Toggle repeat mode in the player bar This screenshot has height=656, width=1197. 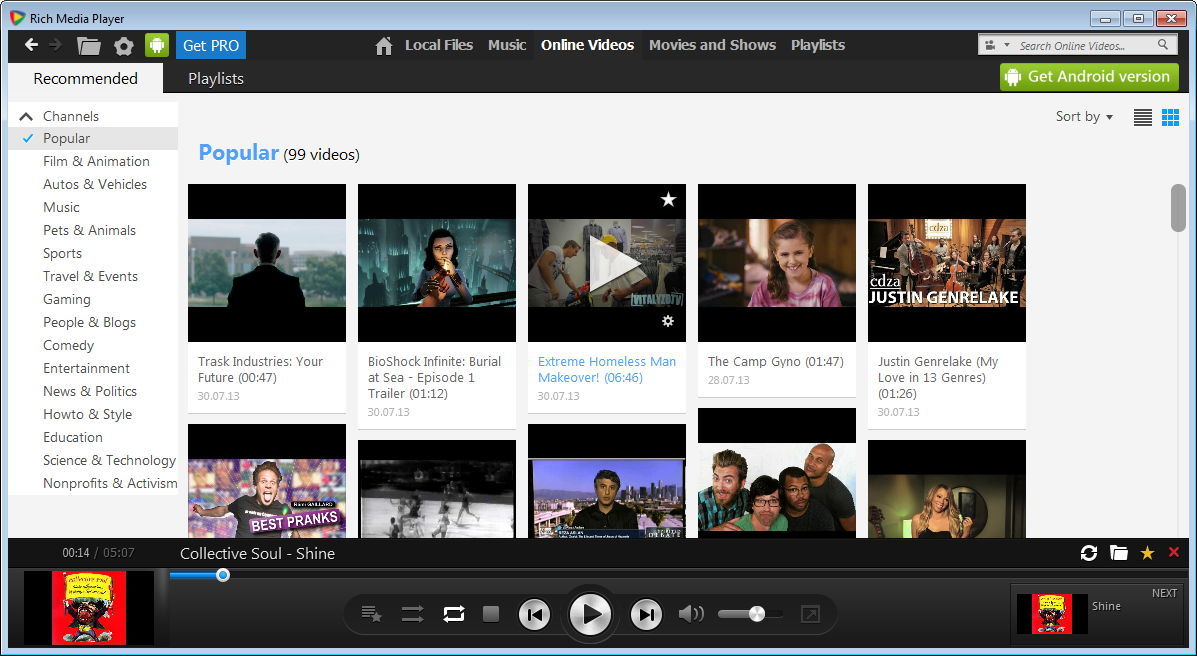click(454, 614)
